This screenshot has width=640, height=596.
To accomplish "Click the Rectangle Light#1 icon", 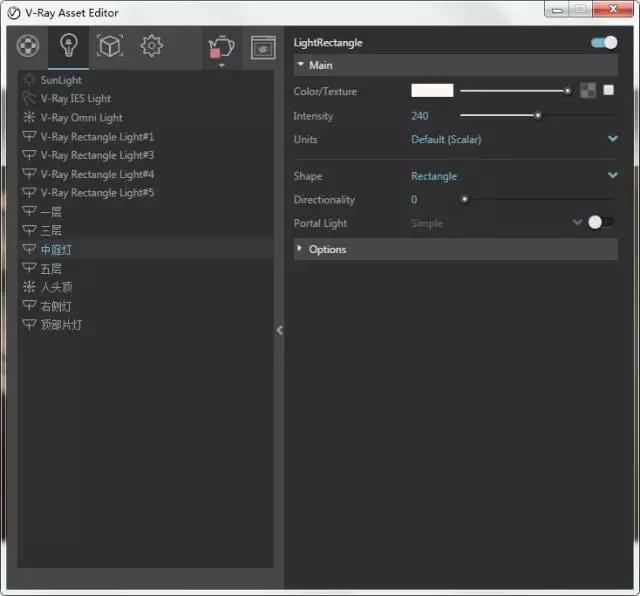I will pos(29,136).
